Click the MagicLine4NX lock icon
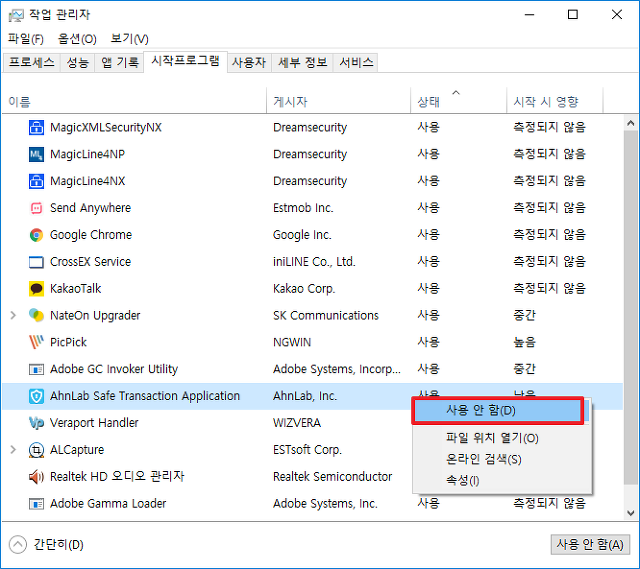The image size is (640, 569). [x=36, y=181]
